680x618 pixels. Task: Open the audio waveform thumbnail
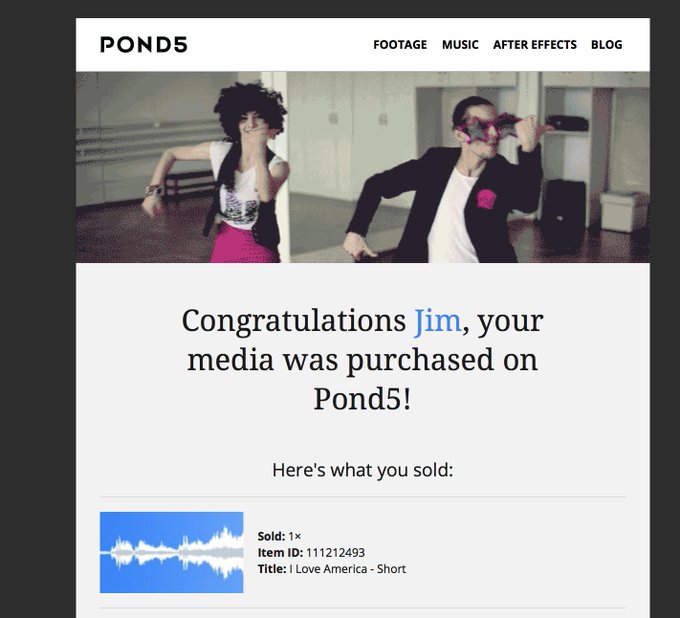pos(171,552)
